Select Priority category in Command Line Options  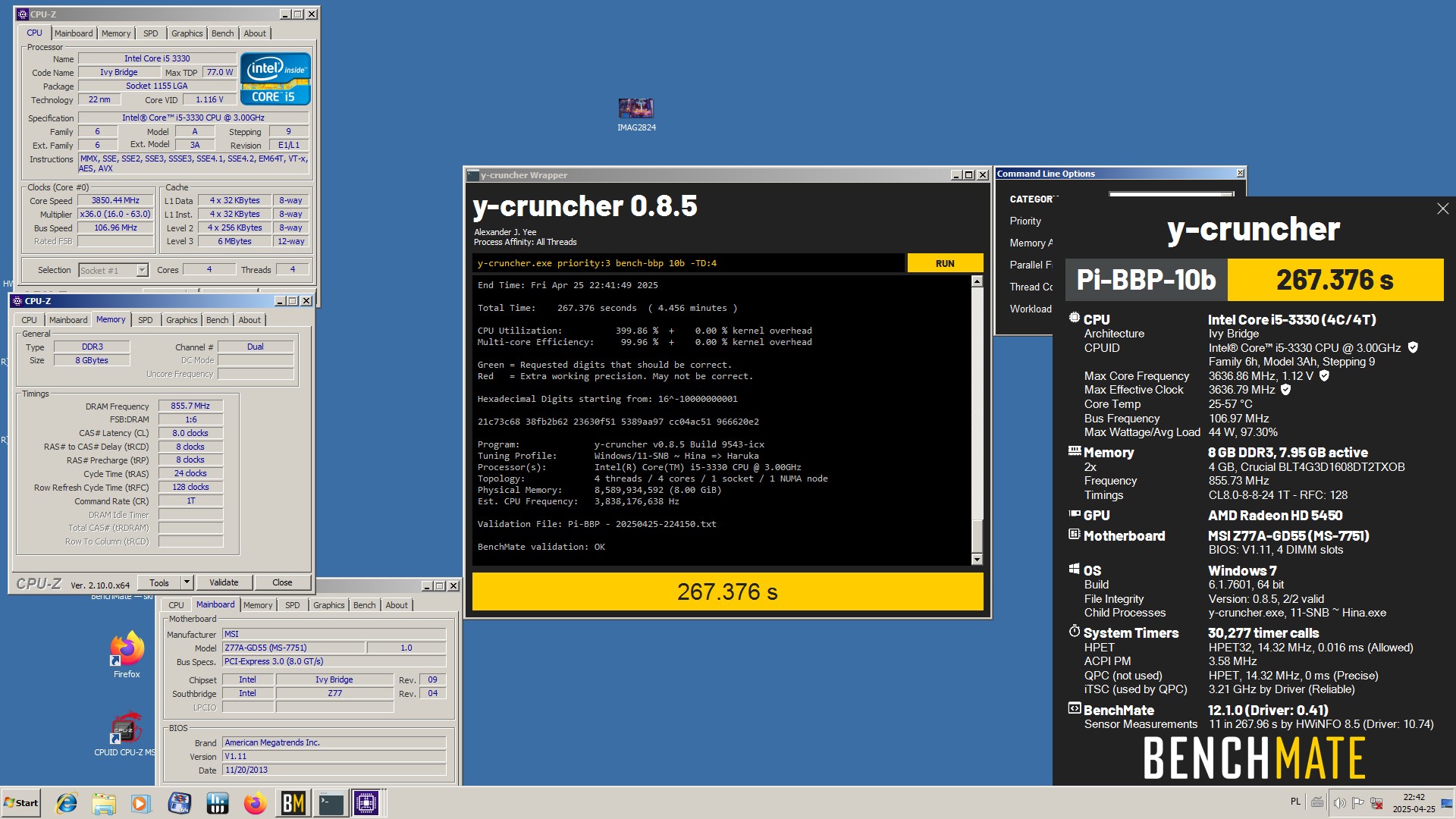pos(1025,221)
